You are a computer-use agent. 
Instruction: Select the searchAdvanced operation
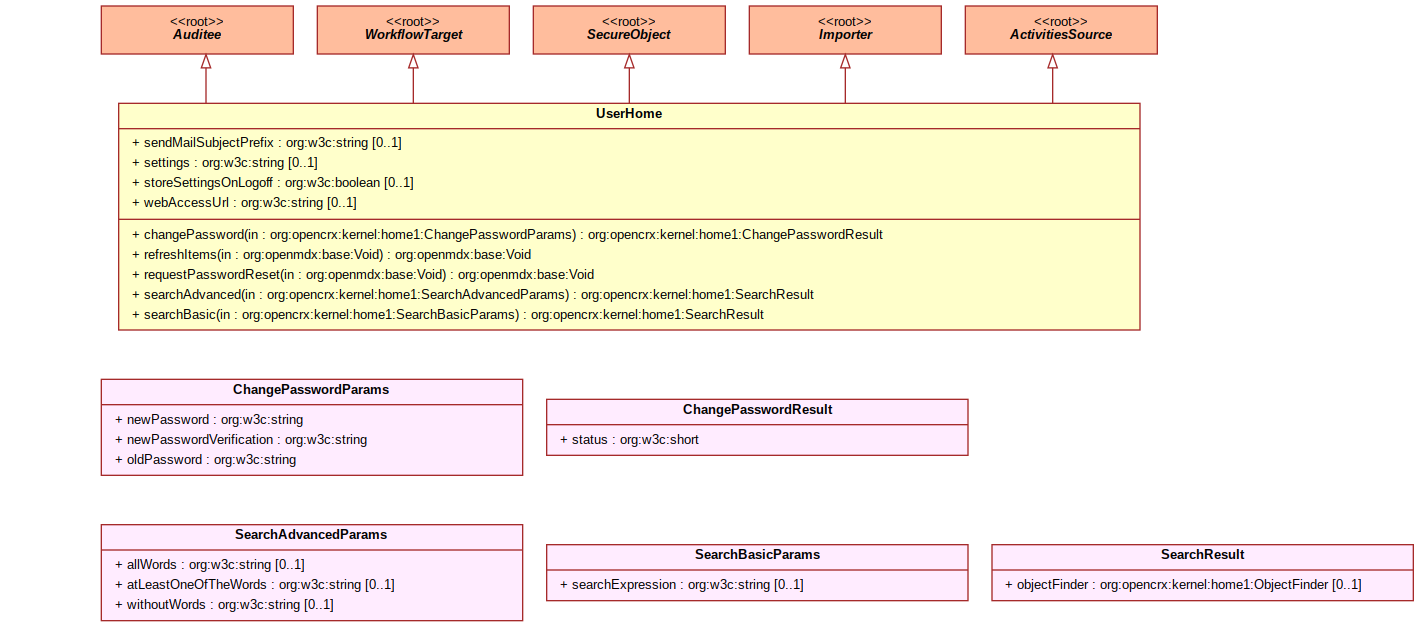473,295
